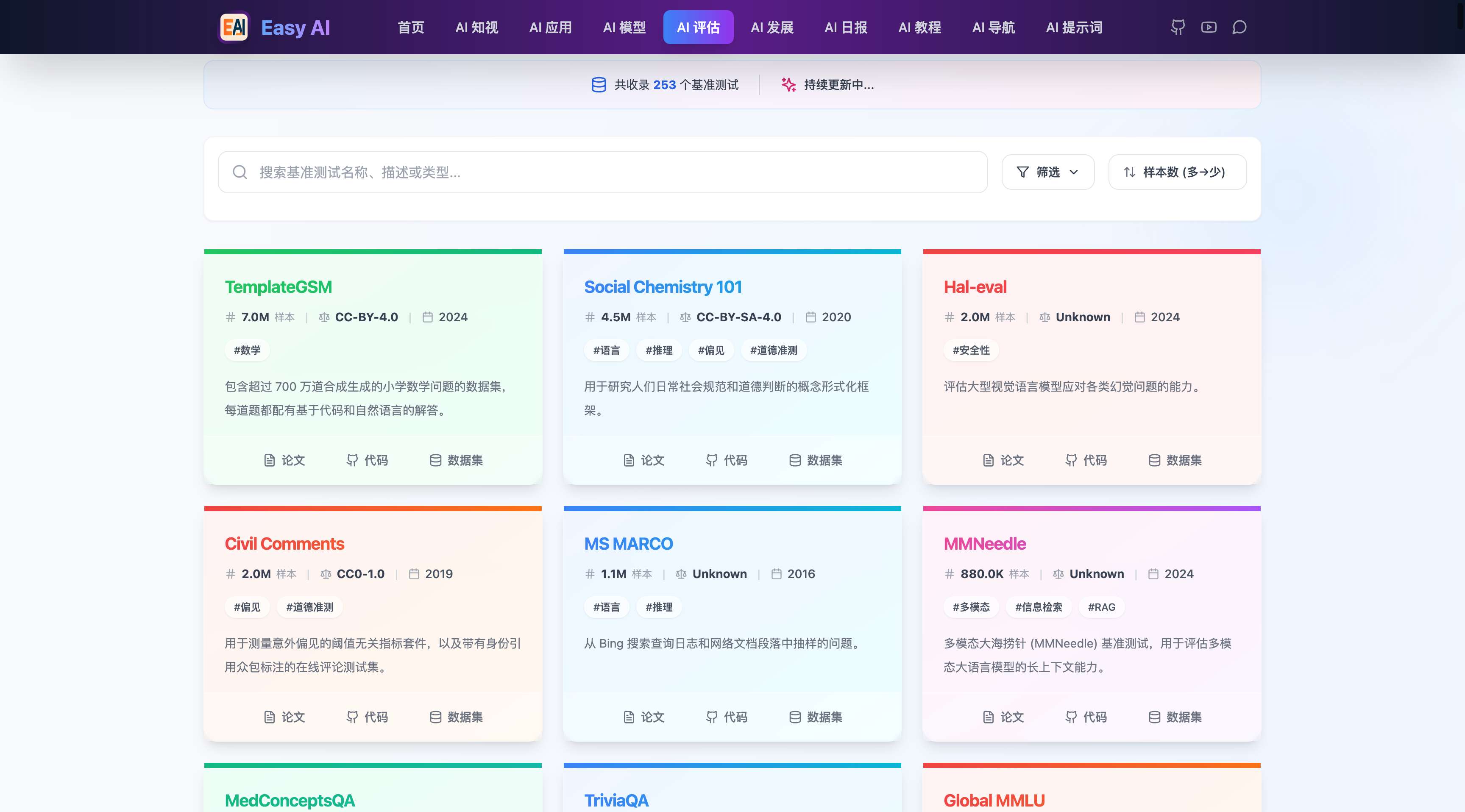The height and width of the screenshot is (812, 1465).
Task: Open the AI 提示词 menu item
Action: 1074,27
